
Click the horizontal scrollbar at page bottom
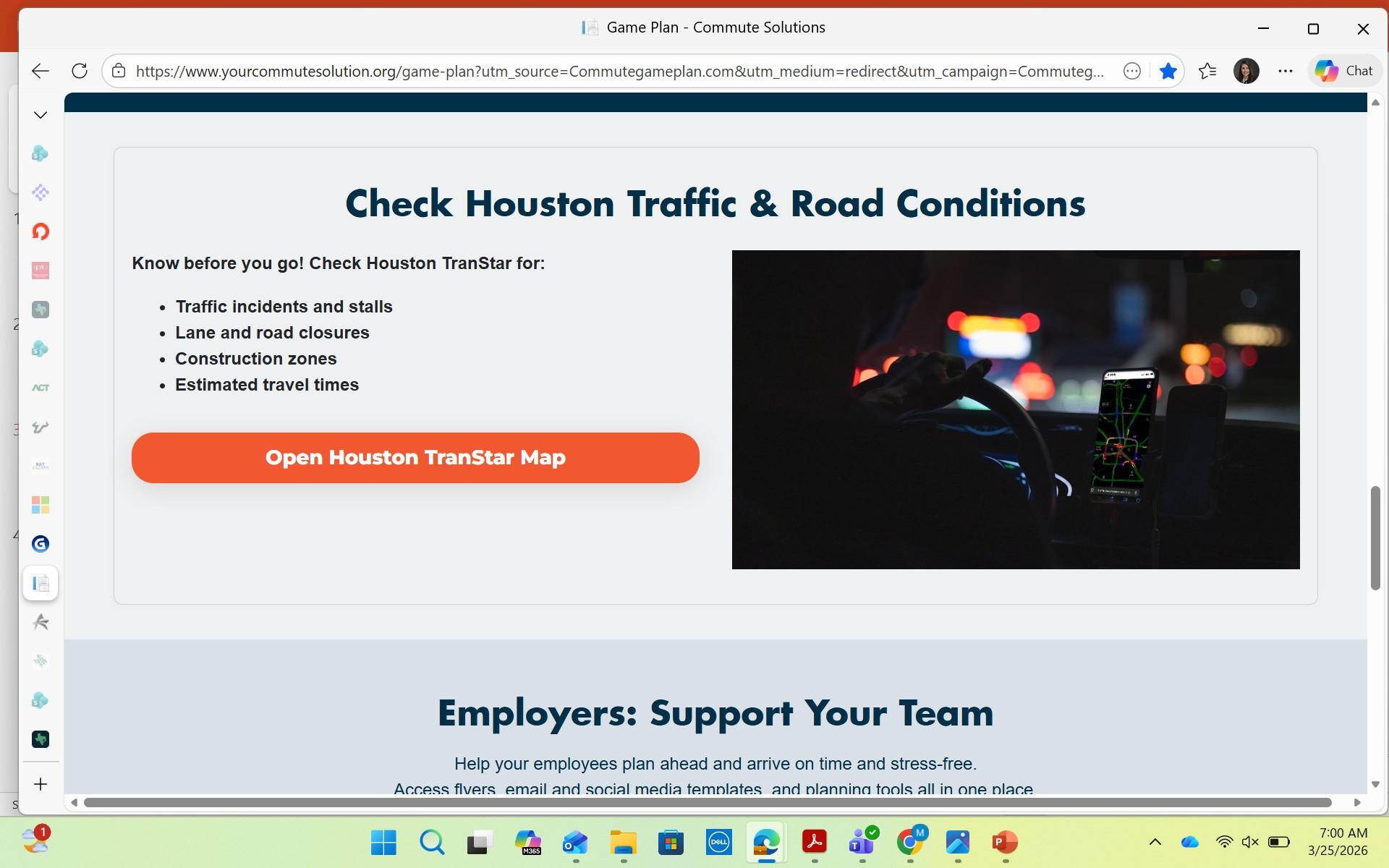708,802
